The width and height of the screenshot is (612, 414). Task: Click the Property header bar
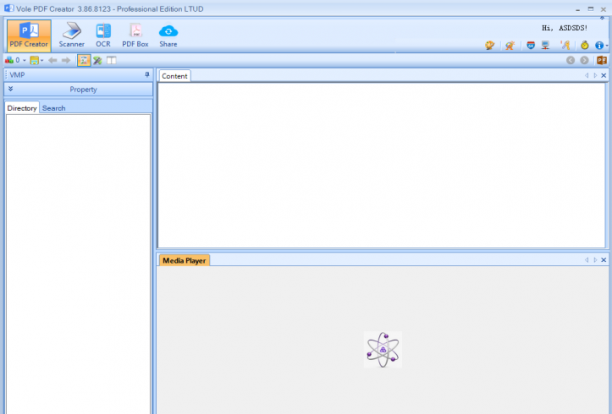click(78, 89)
